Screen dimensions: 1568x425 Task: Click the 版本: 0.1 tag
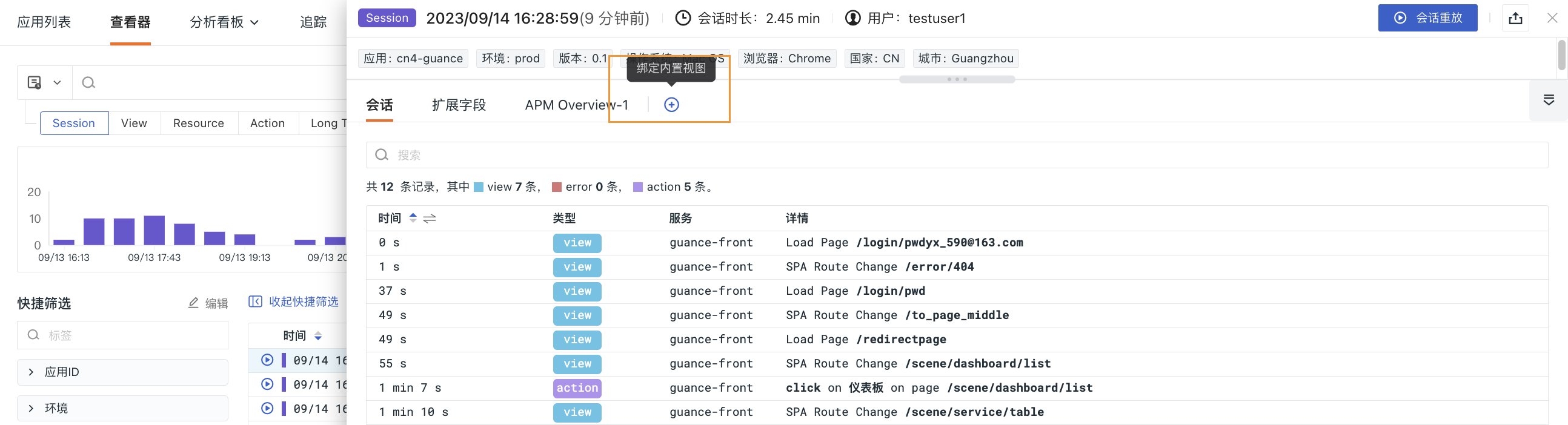[x=582, y=58]
